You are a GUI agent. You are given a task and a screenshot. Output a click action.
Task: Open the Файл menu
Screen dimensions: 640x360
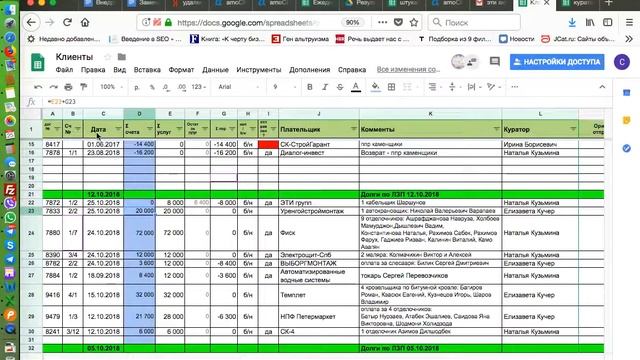click(x=64, y=70)
